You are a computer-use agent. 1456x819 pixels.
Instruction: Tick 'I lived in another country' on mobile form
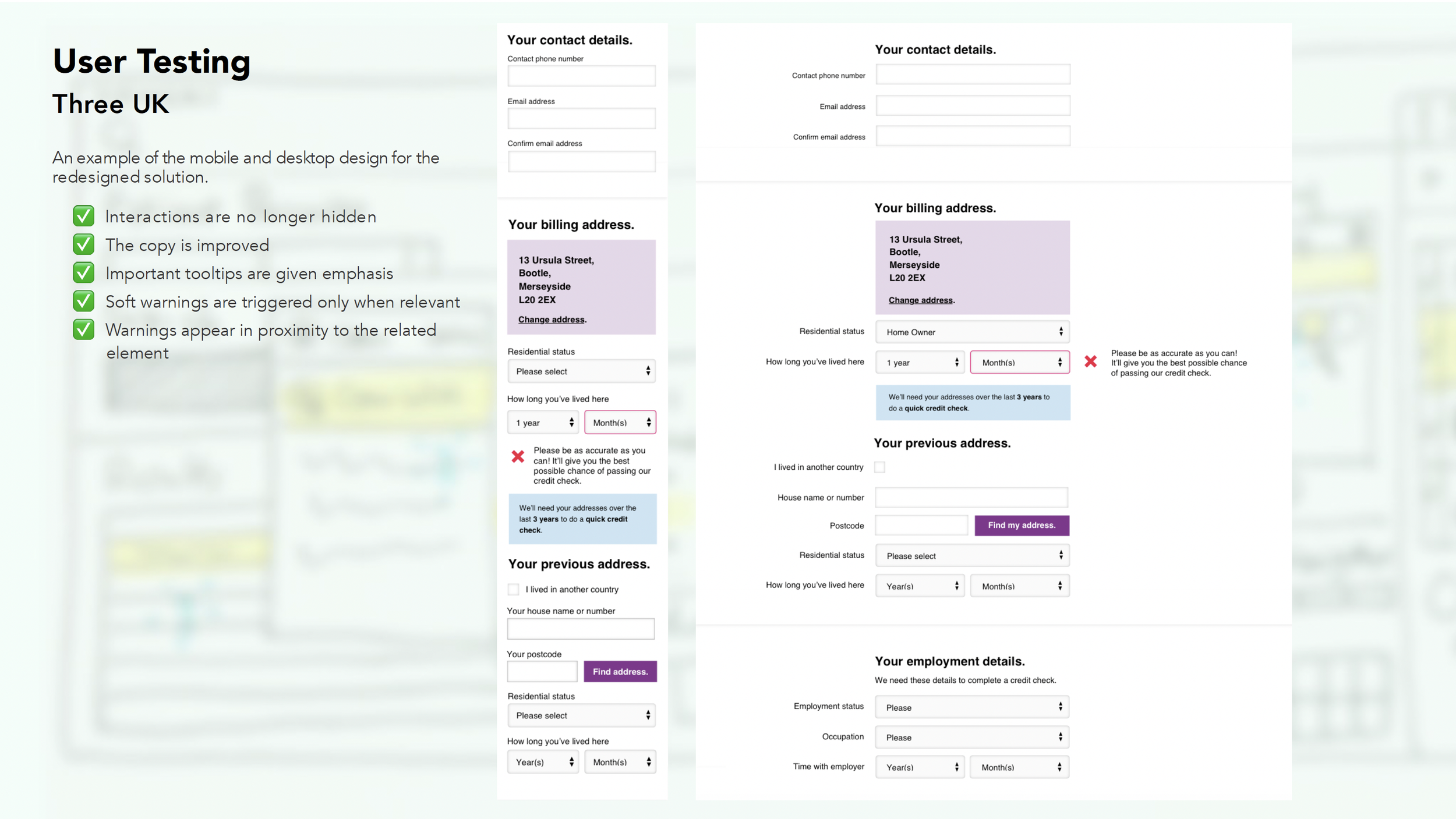click(x=513, y=589)
